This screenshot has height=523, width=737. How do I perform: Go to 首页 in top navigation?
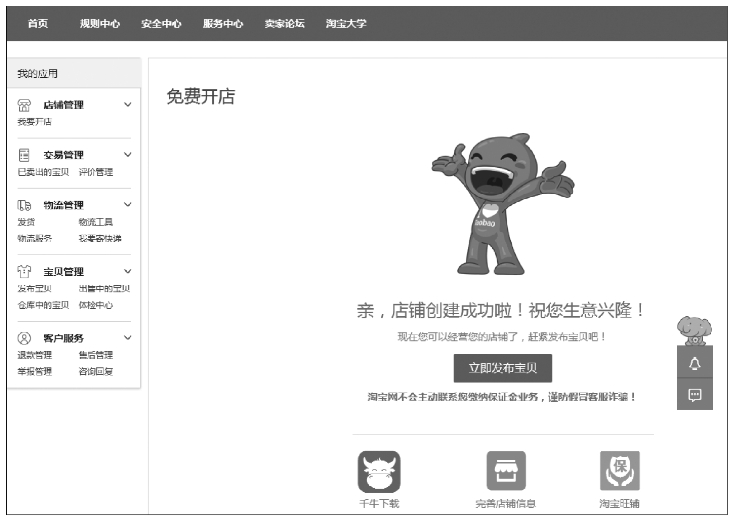pyautogui.click(x=38, y=23)
